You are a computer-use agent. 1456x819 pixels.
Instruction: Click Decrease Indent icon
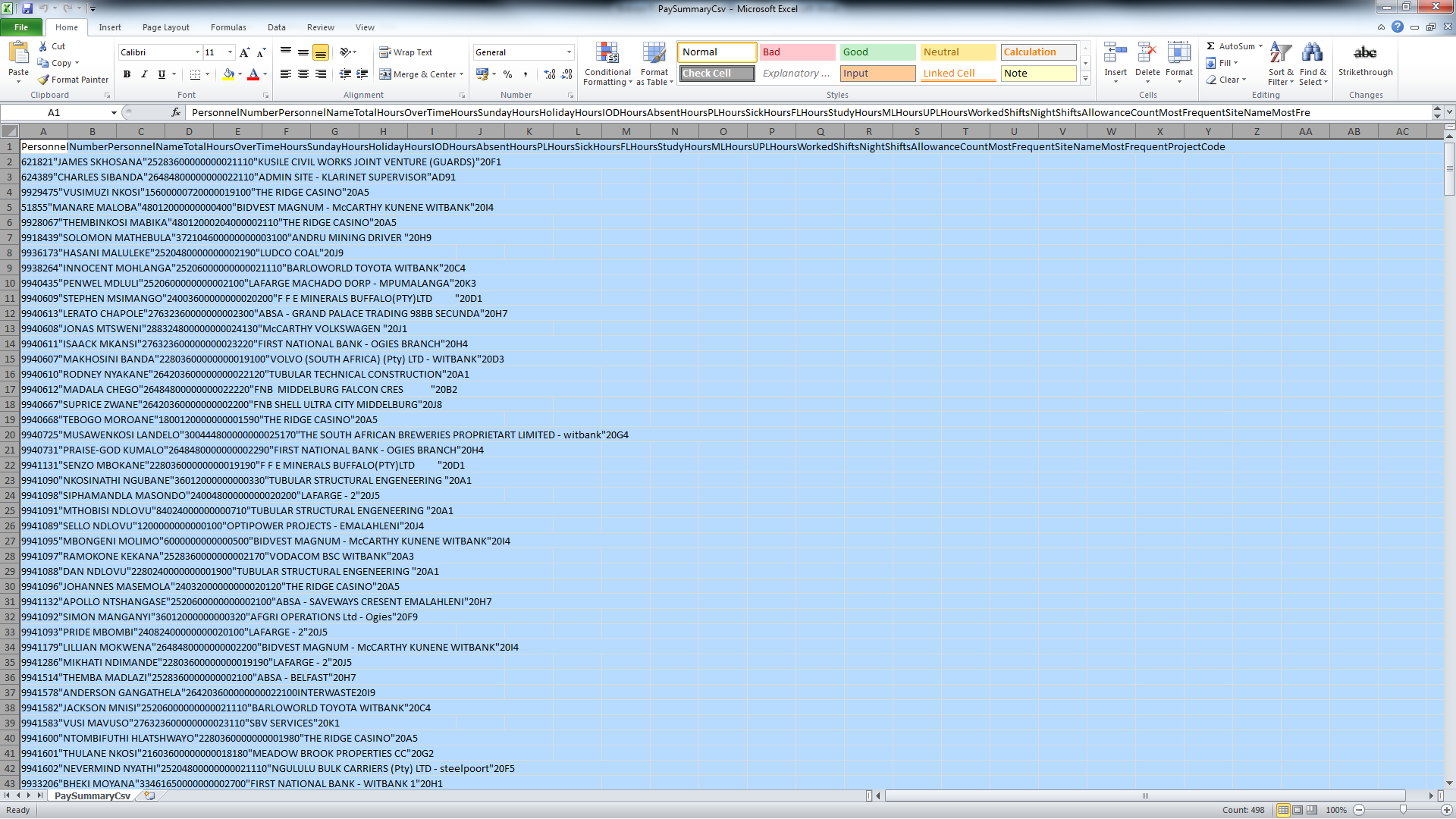(x=345, y=74)
